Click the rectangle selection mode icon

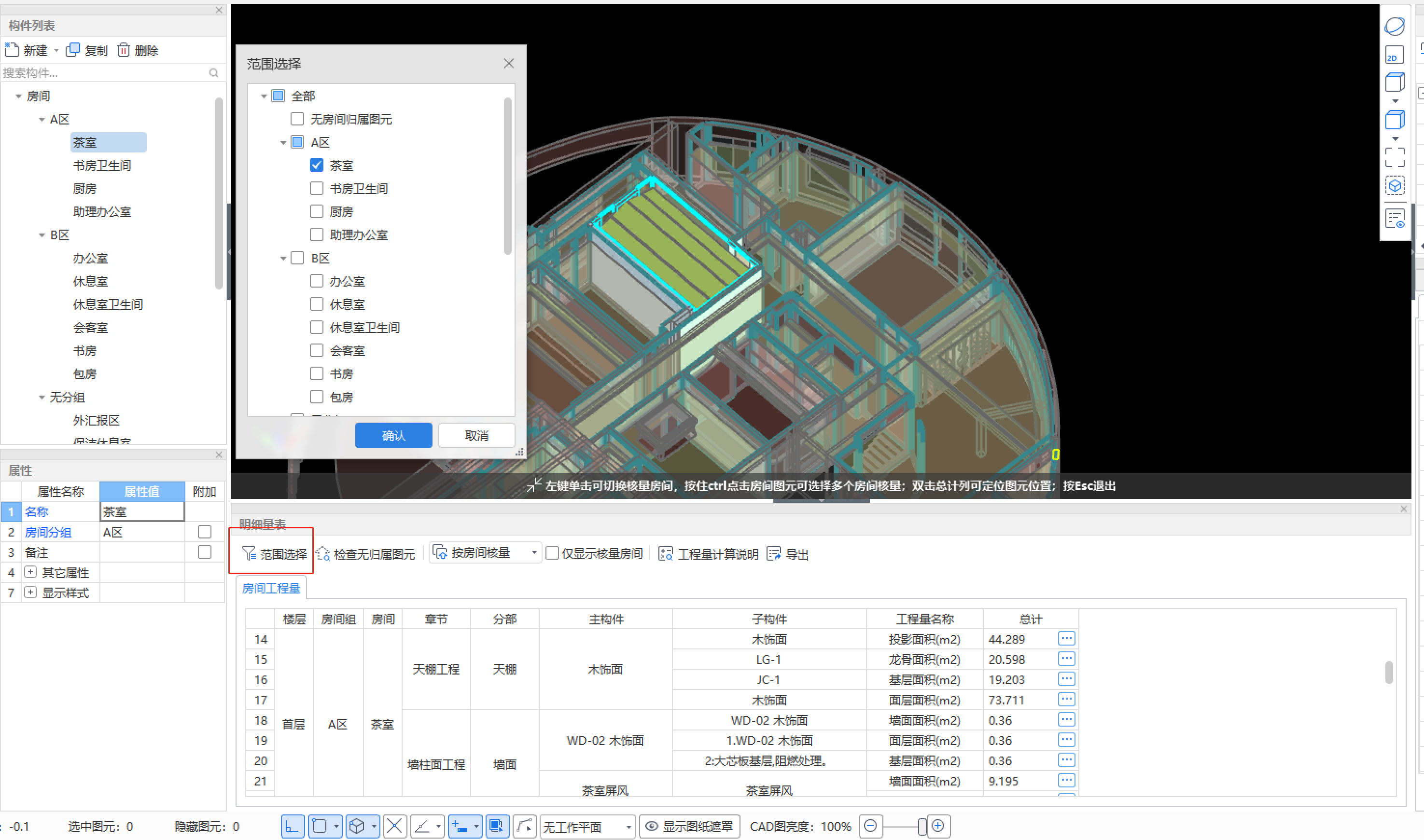(320, 826)
